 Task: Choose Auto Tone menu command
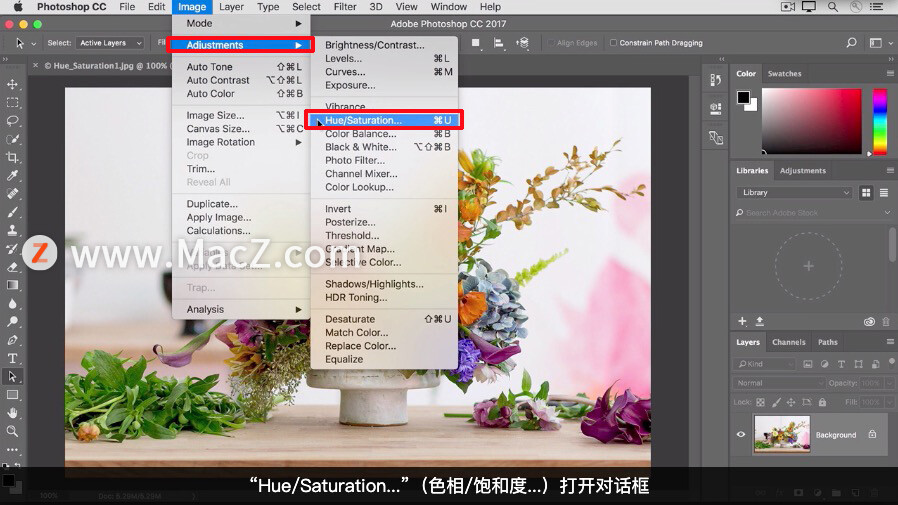241,67
